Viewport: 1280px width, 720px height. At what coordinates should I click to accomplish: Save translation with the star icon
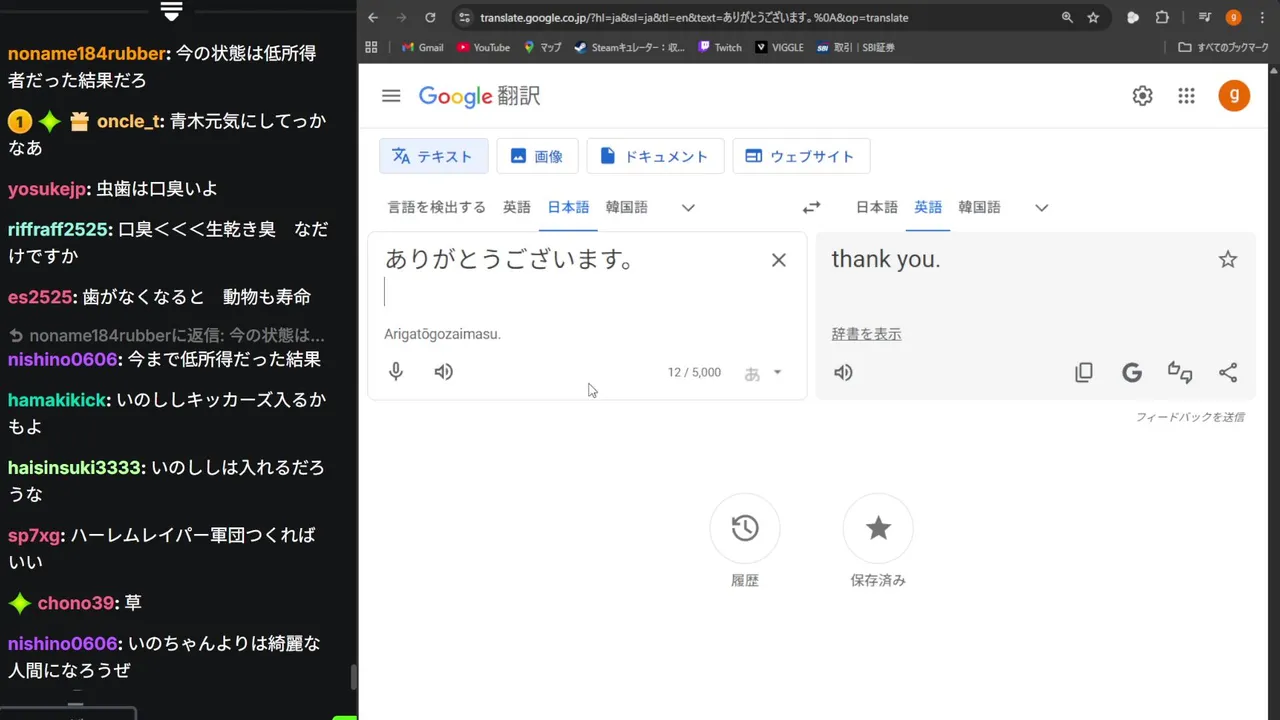pos(1228,260)
